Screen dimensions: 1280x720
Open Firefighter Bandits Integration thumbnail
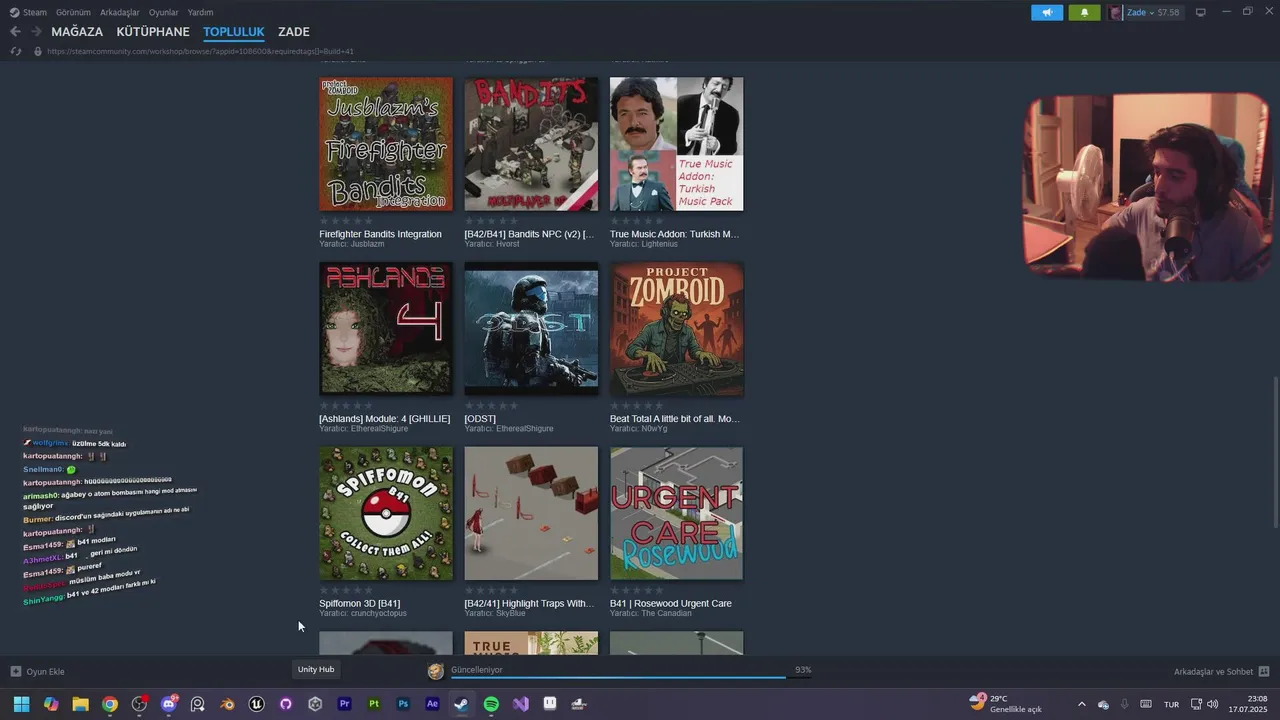coord(386,144)
